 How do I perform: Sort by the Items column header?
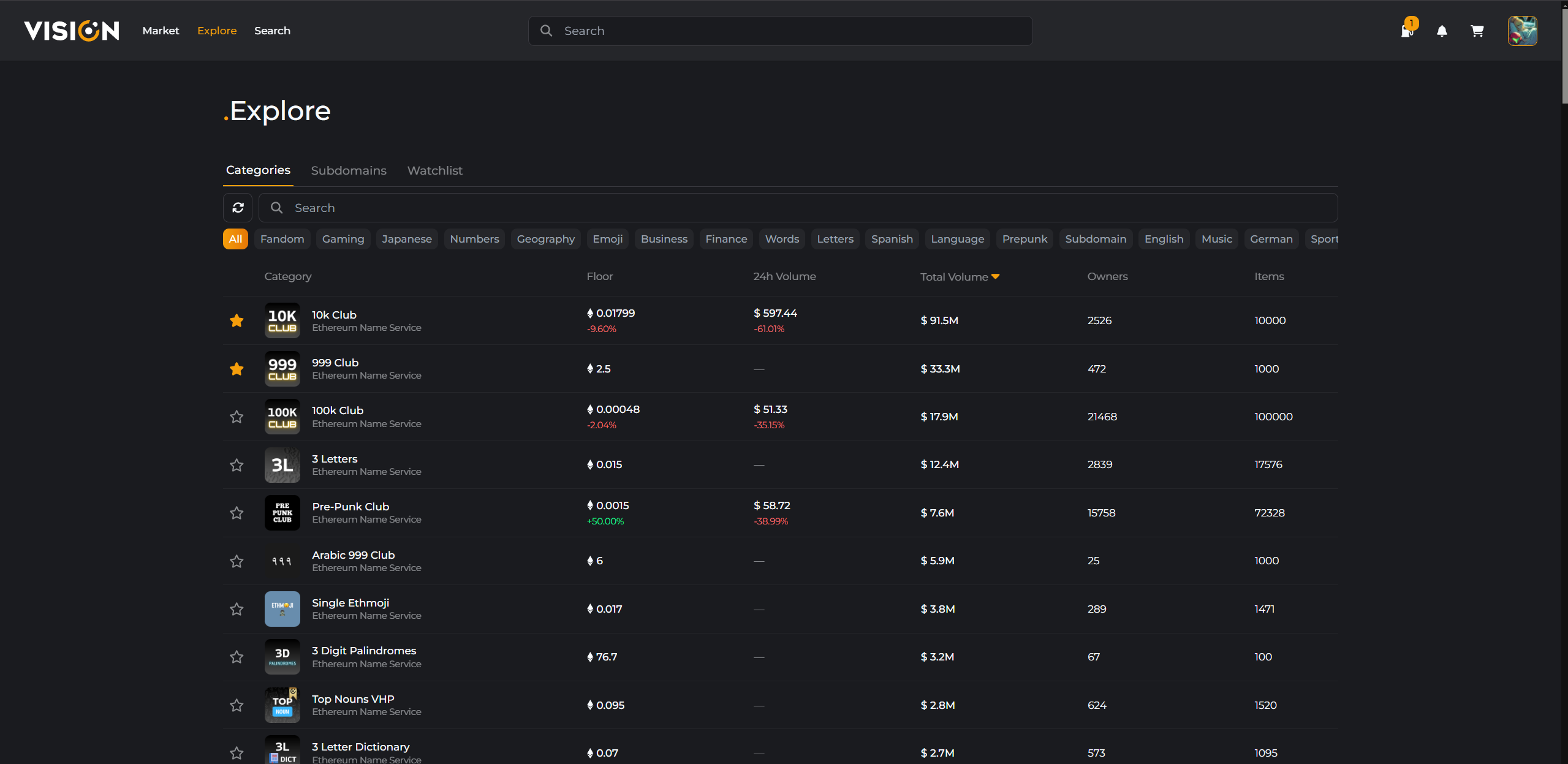click(1269, 276)
